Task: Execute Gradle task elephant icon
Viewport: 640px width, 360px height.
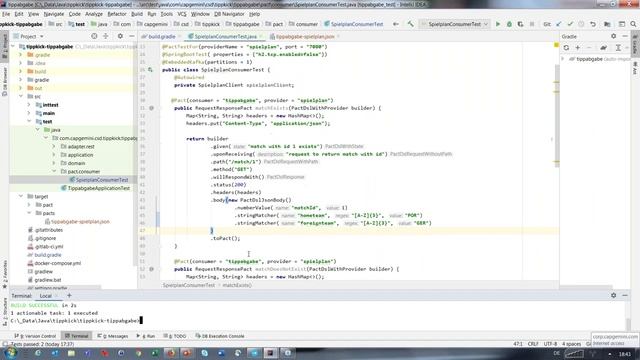Action: click(x=603, y=48)
